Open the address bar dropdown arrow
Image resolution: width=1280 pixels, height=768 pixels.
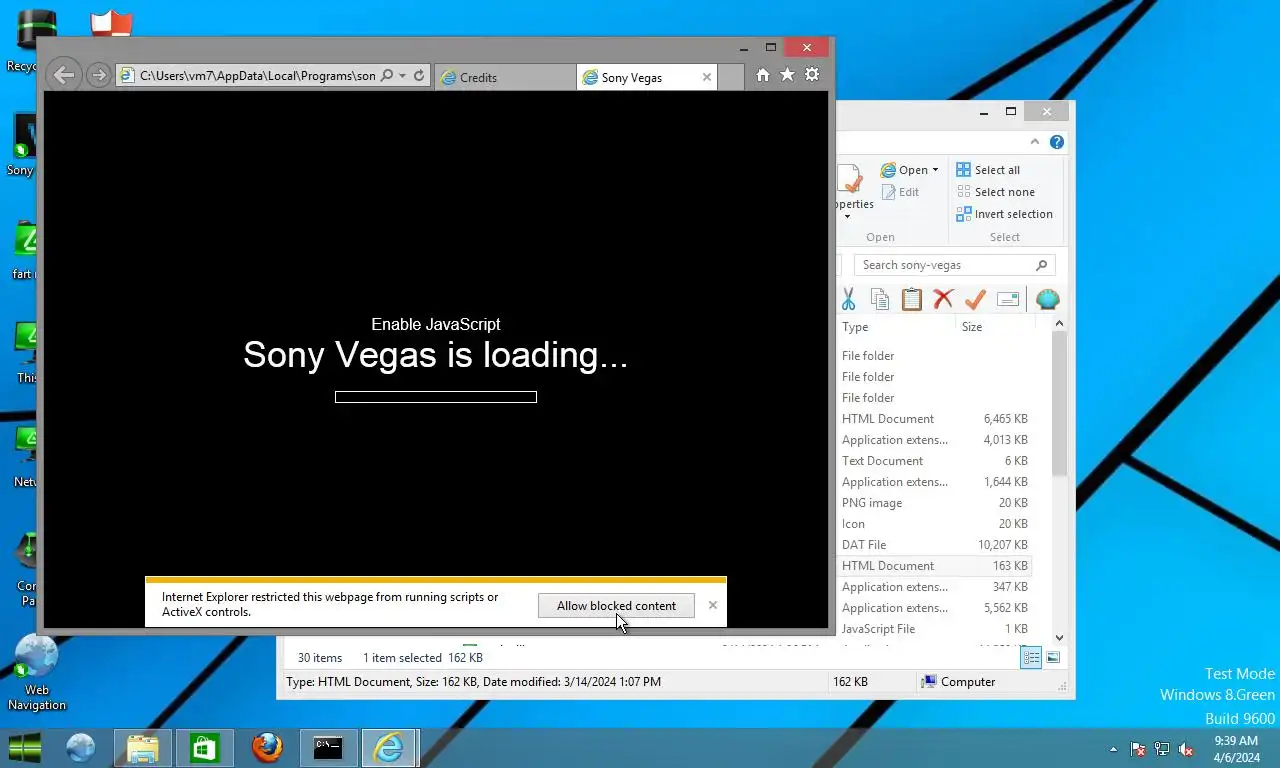tap(402, 76)
